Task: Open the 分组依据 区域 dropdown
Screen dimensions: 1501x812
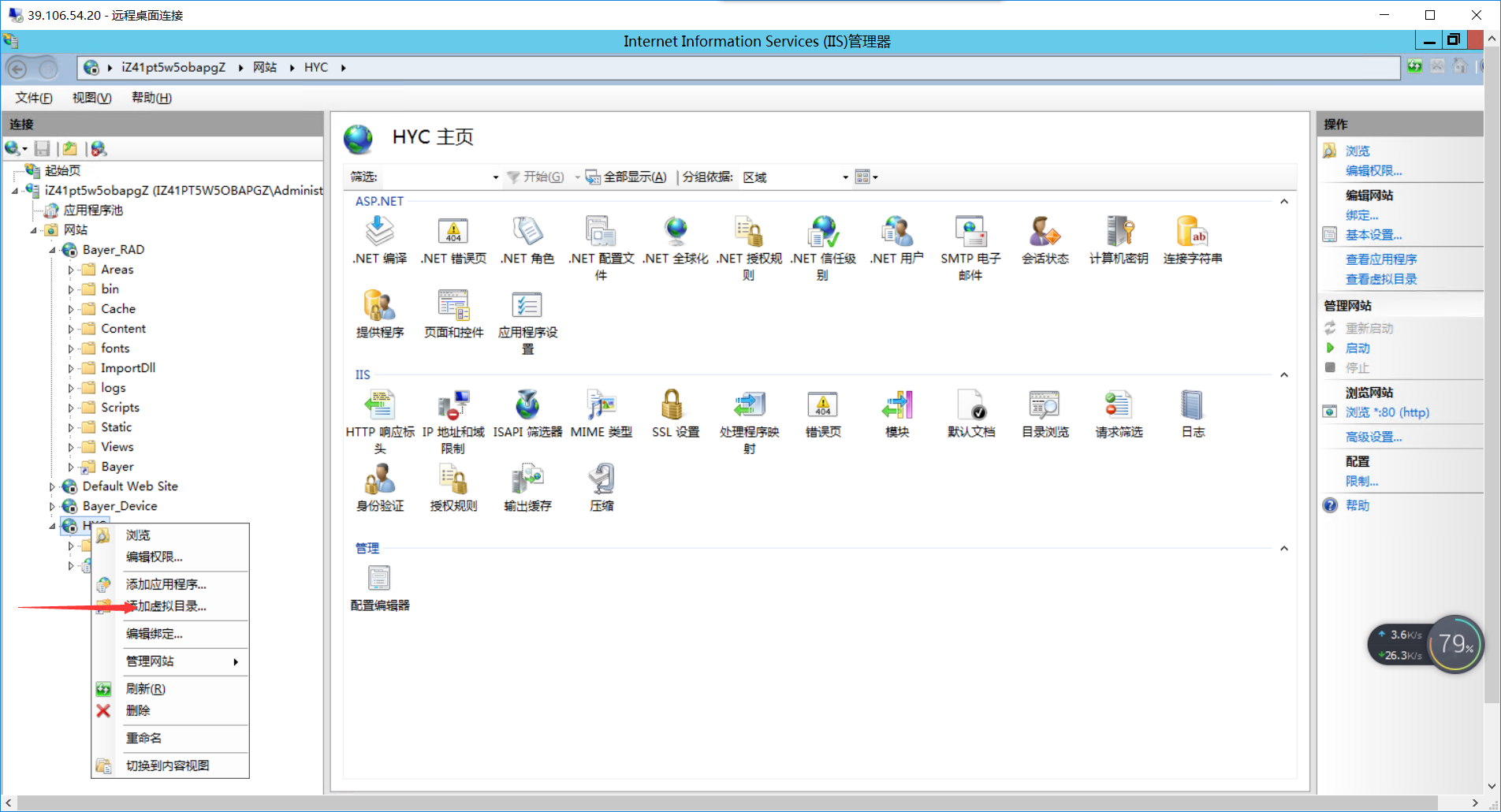Action: click(844, 177)
